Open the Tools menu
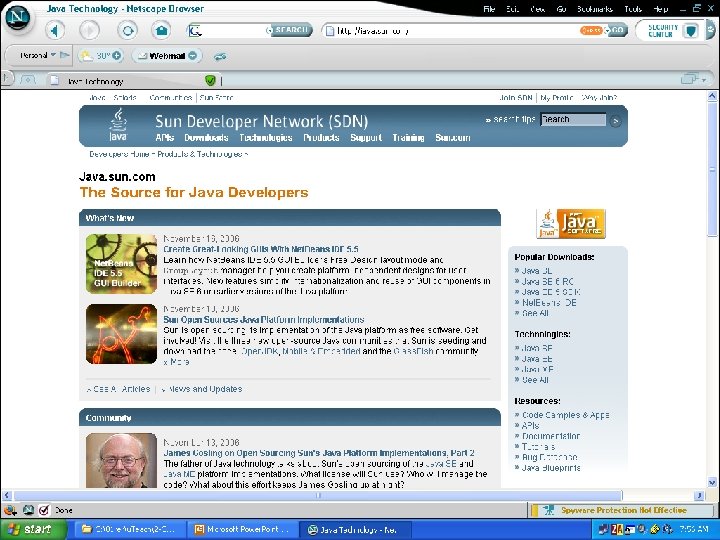720x540 pixels. 632,9
